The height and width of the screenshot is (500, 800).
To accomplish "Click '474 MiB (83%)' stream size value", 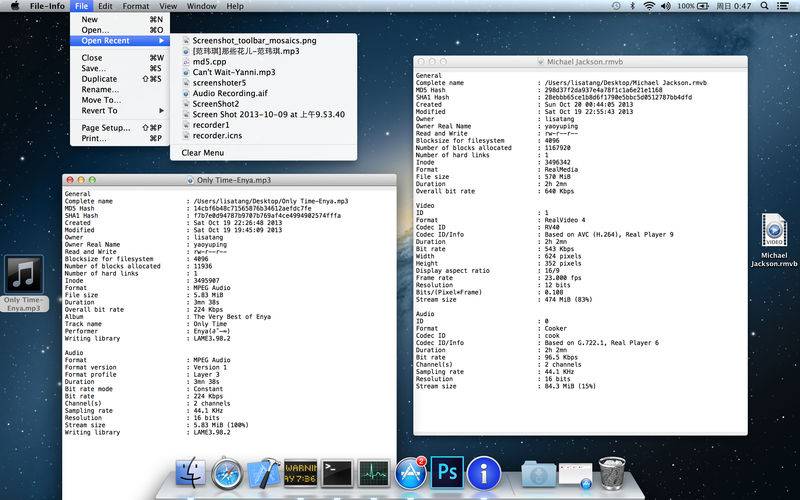I will (568, 299).
